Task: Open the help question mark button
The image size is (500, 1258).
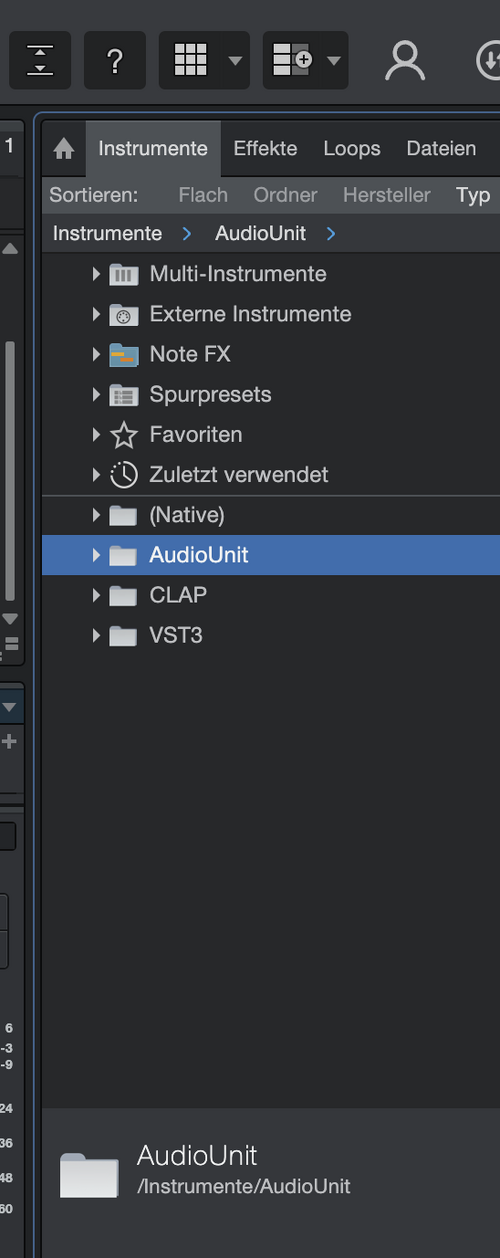Action: pos(115,60)
